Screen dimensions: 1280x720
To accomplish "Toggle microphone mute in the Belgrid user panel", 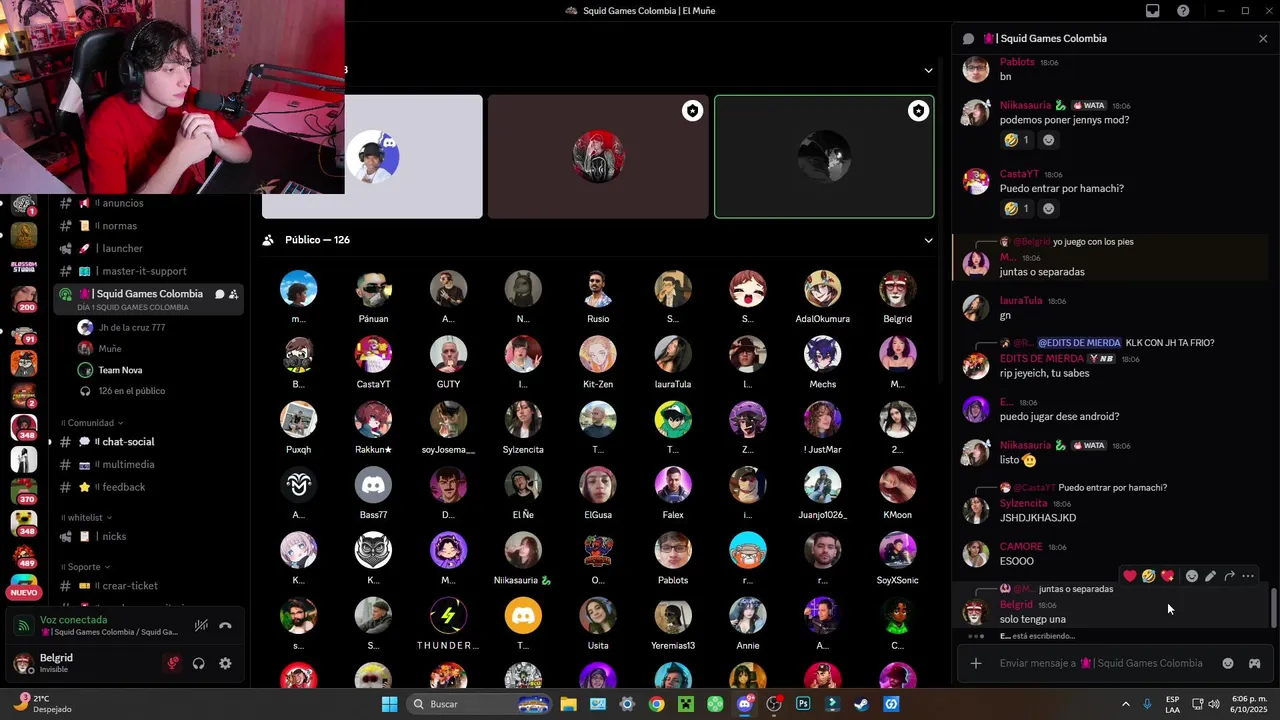I will coord(173,663).
